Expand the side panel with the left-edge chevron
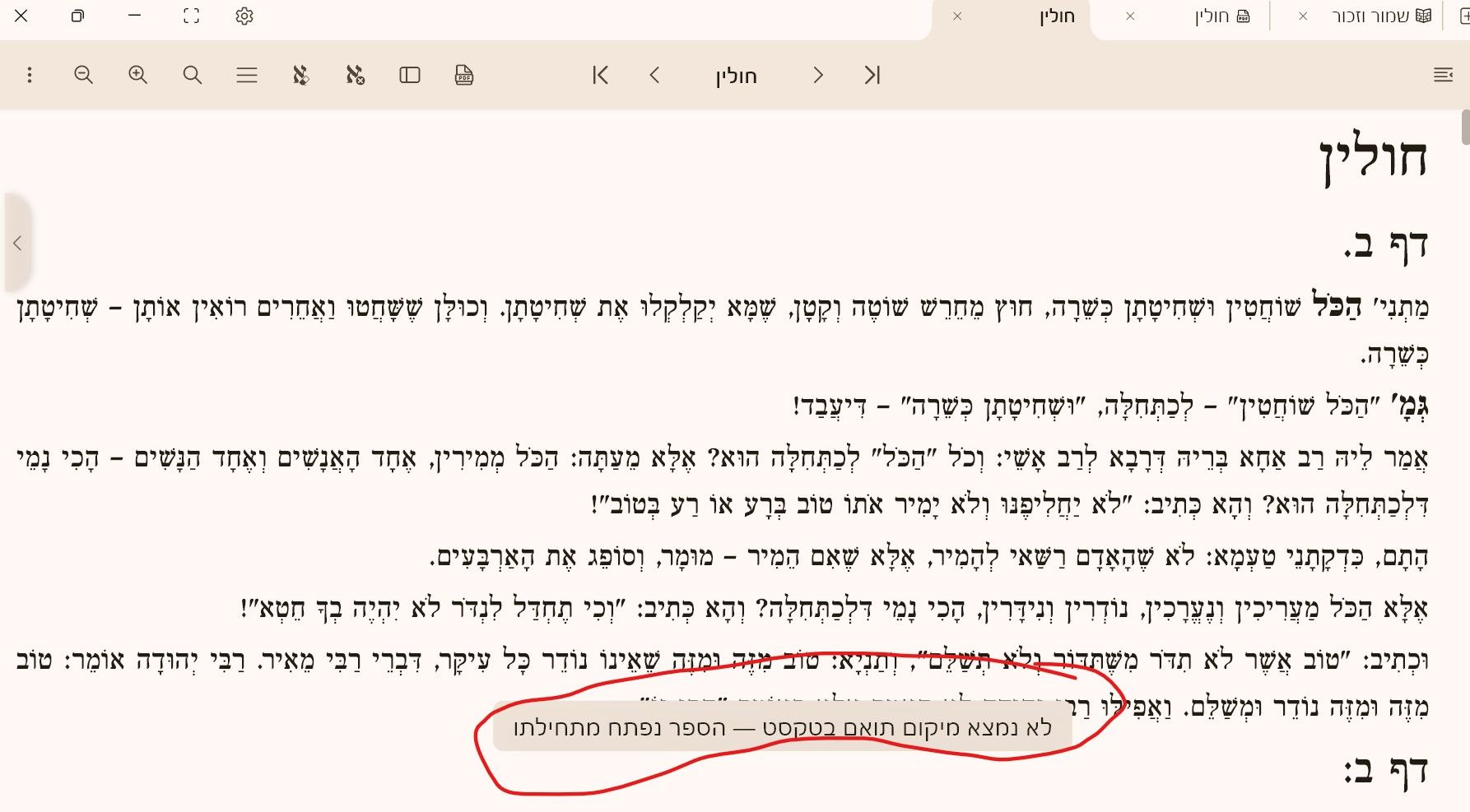The height and width of the screenshot is (812, 1470). coord(17,243)
